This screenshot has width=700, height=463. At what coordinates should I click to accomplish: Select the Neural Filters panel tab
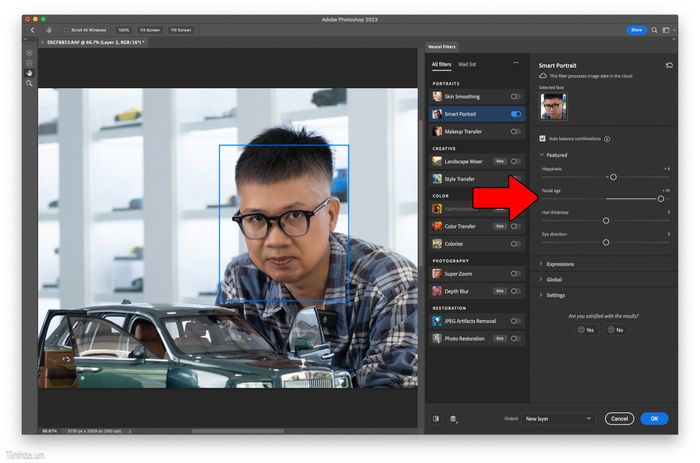point(442,46)
